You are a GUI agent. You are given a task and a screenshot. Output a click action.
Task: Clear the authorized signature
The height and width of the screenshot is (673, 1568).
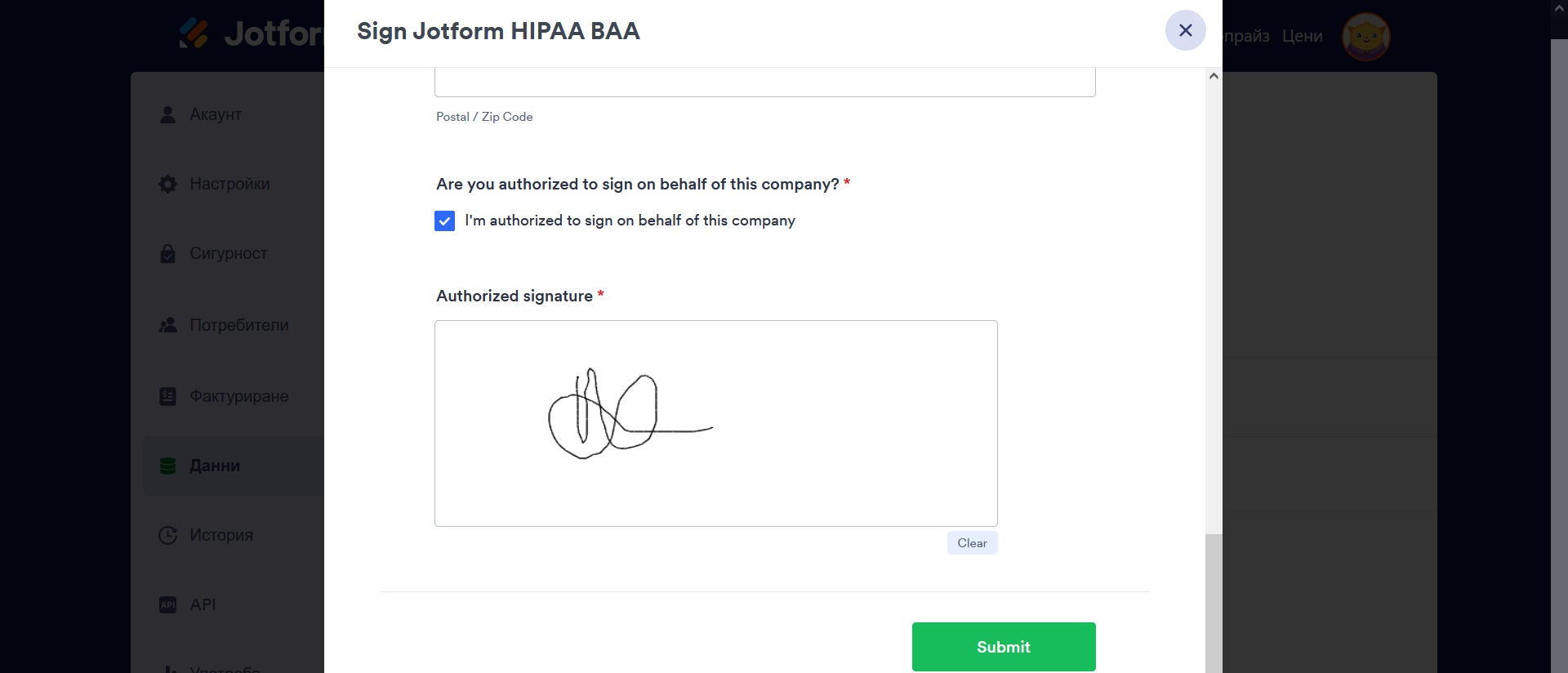(x=972, y=543)
